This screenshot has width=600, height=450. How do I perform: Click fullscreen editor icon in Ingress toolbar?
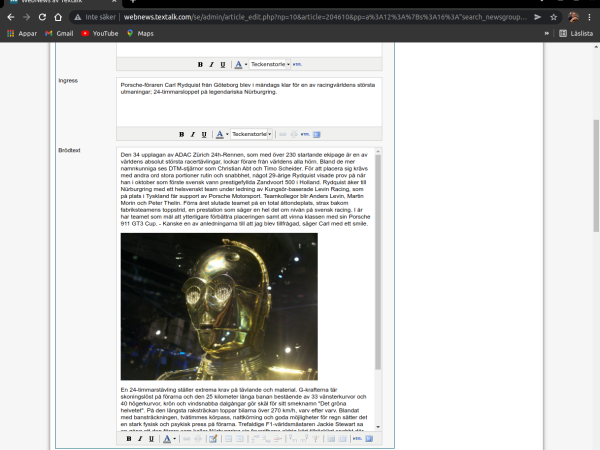point(316,134)
